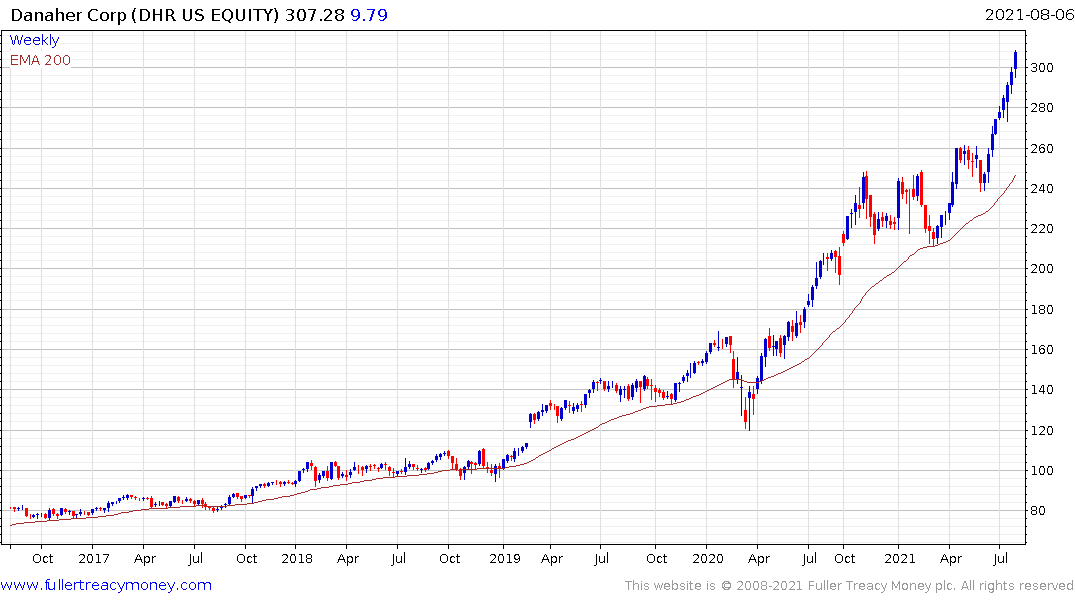Click the latest weekly candle above 300
1075x600 pixels.
click(1015, 60)
